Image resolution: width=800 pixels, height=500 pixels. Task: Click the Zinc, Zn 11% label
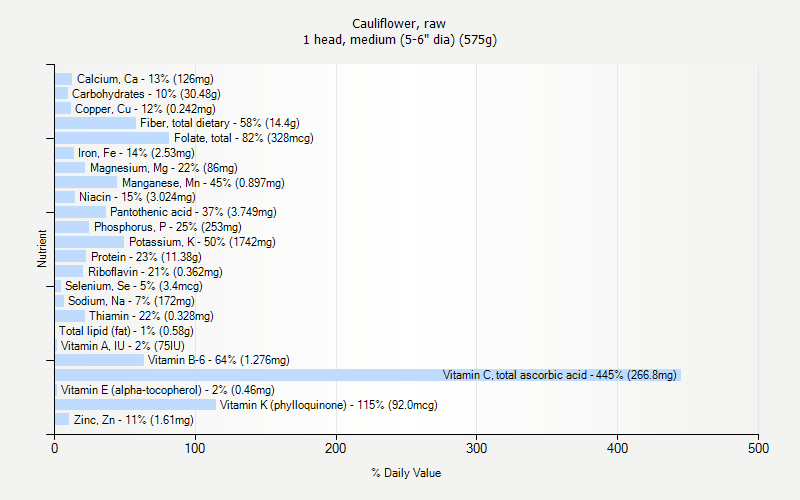point(134,420)
